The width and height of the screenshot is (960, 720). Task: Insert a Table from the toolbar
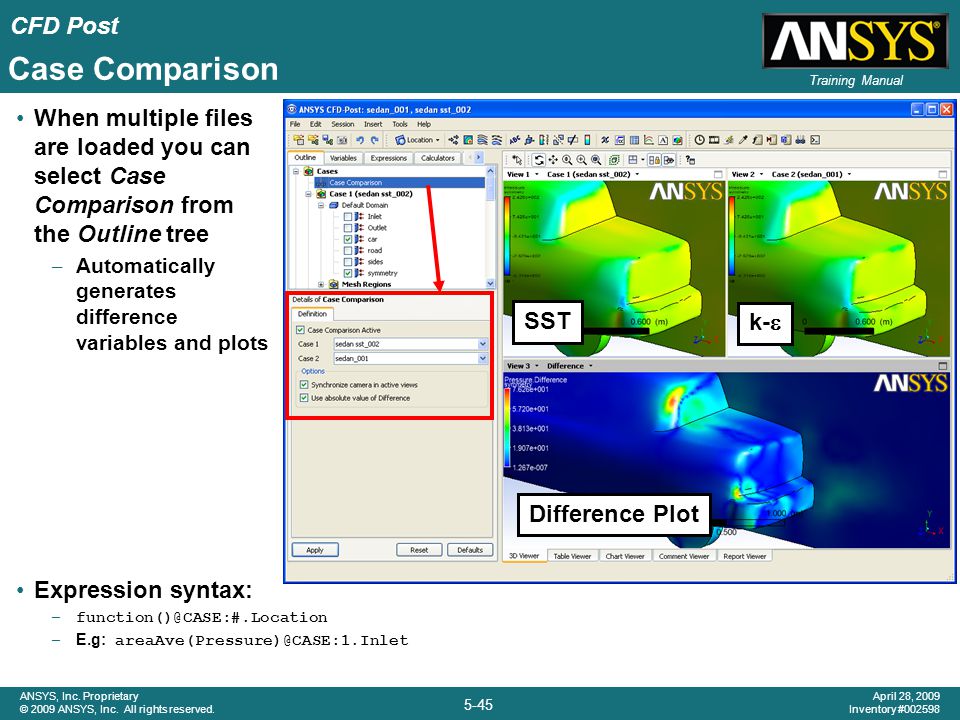pos(634,140)
